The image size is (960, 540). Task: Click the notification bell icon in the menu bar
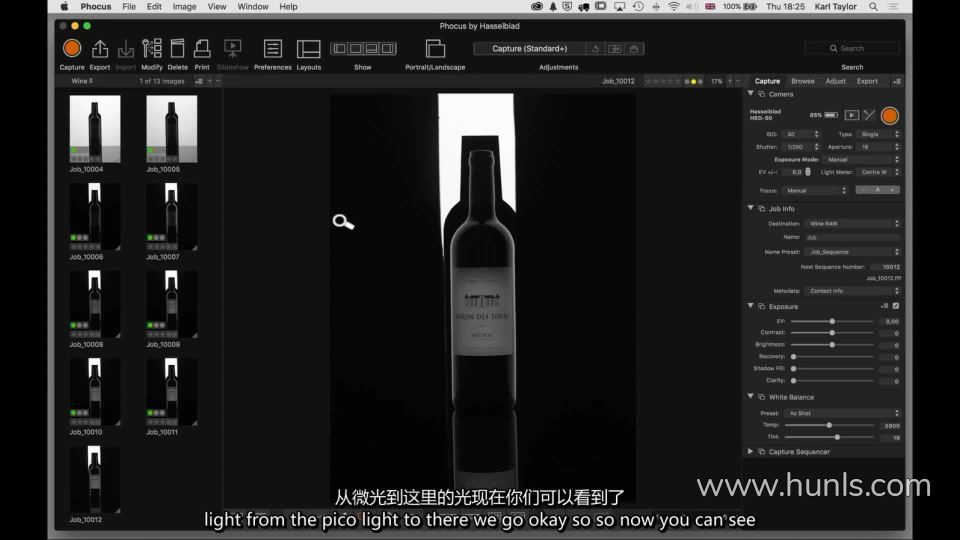(553, 7)
